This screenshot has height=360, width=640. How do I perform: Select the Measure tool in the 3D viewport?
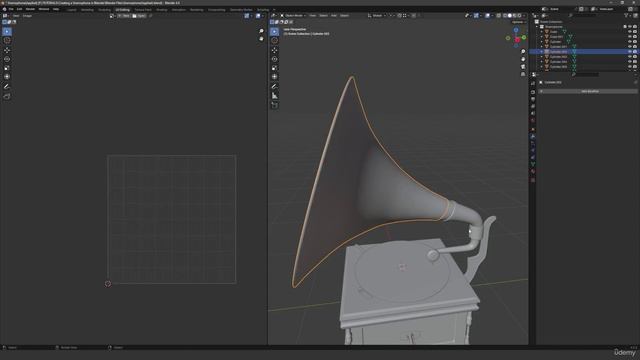click(x=275, y=96)
